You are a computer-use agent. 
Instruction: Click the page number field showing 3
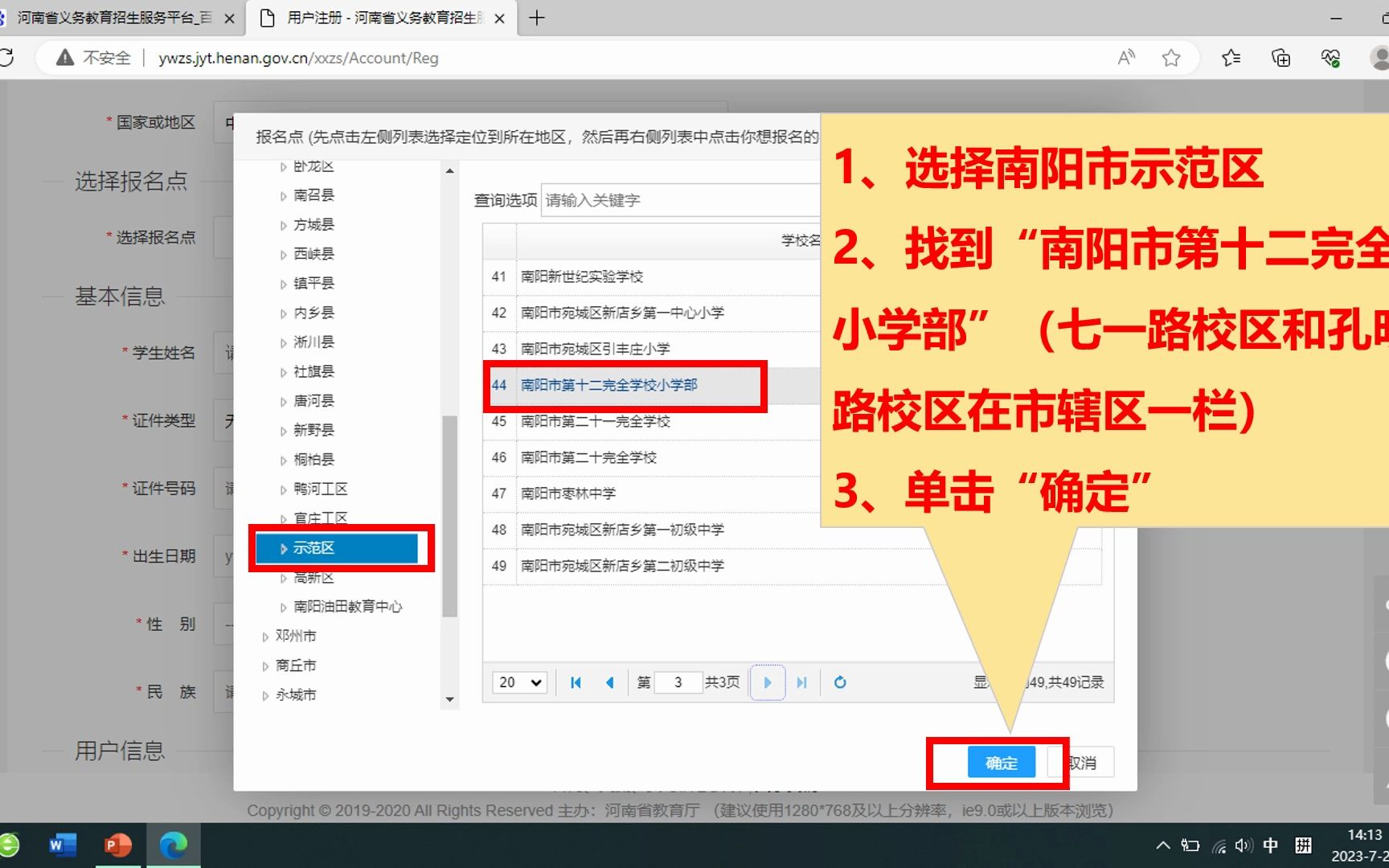[x=678, y=682]
